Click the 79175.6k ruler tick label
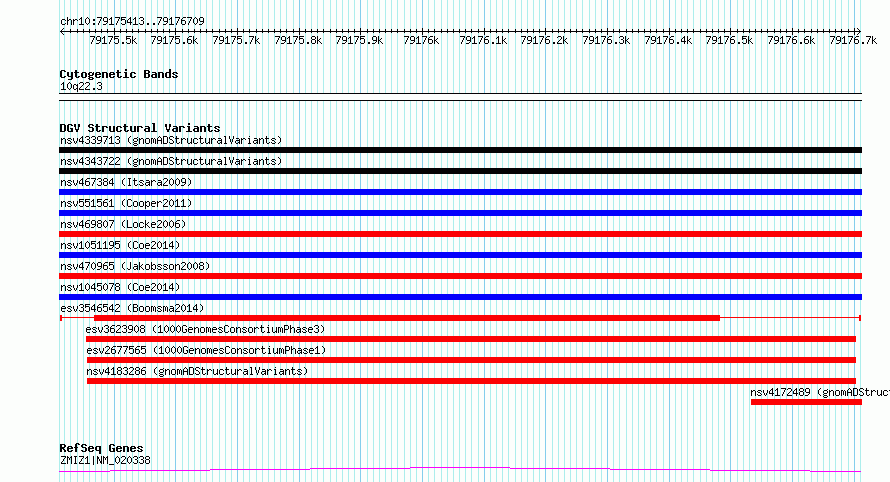The height and width of the screenshot is (482, 890). tap(174, 40)
